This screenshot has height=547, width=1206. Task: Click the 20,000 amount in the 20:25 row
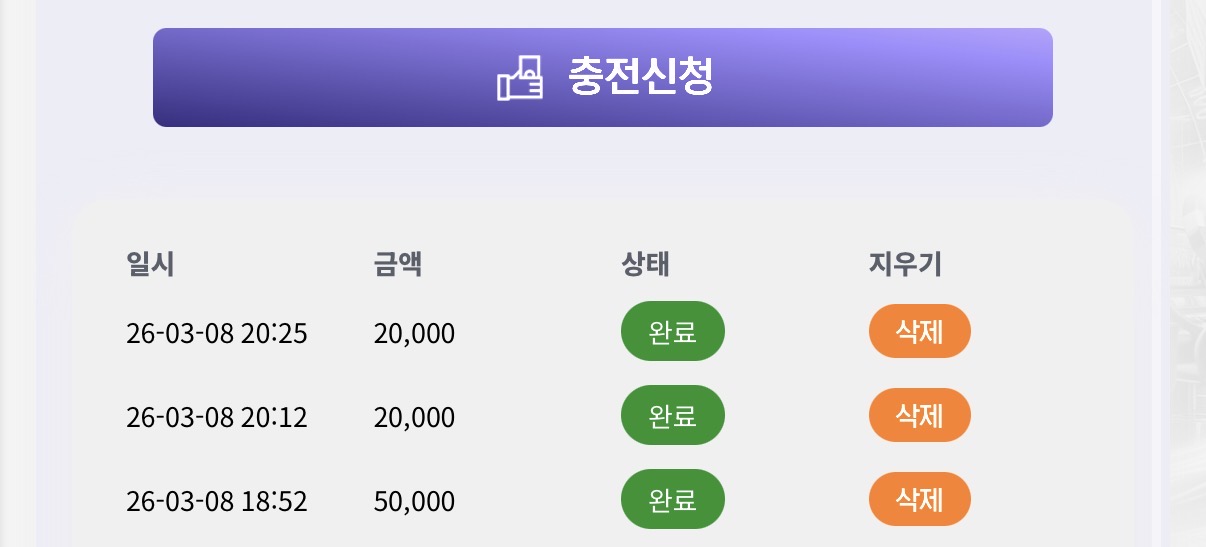pyautogui.click(x=414, y=333)
